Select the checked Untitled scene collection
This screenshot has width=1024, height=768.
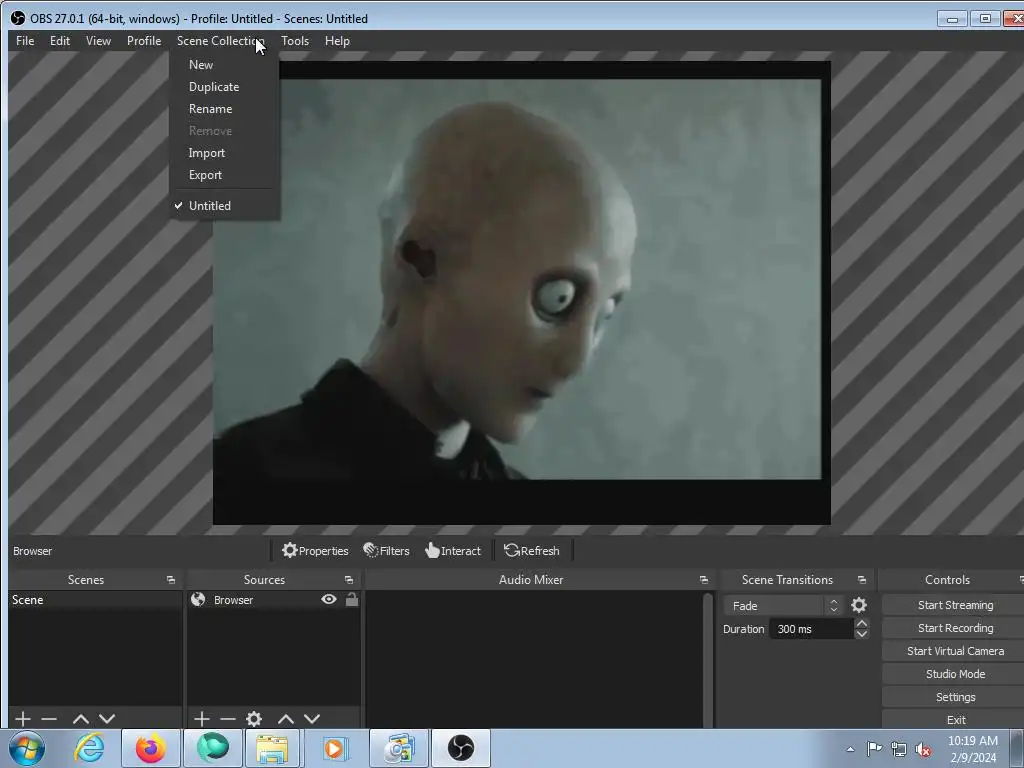pos(210,206)
